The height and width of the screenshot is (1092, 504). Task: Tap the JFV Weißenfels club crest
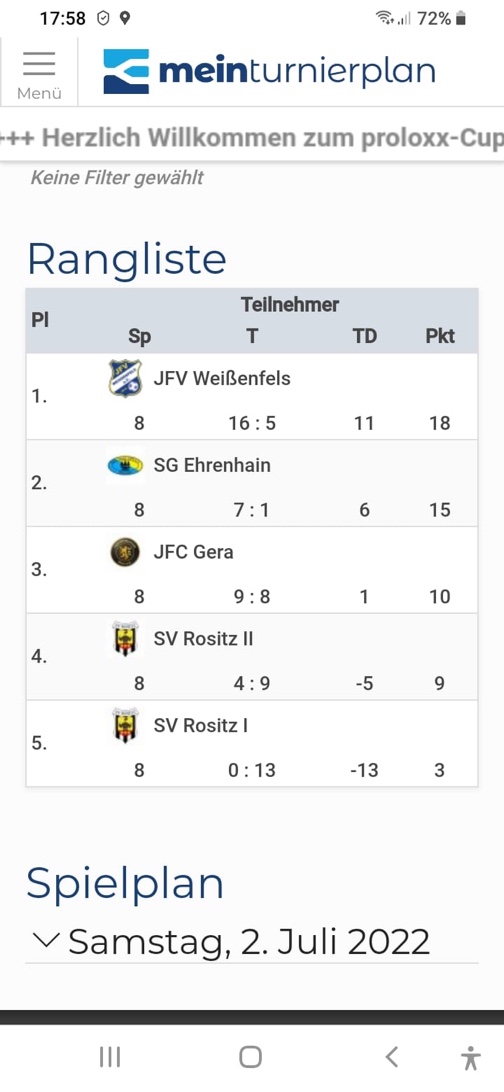(125, 378)
